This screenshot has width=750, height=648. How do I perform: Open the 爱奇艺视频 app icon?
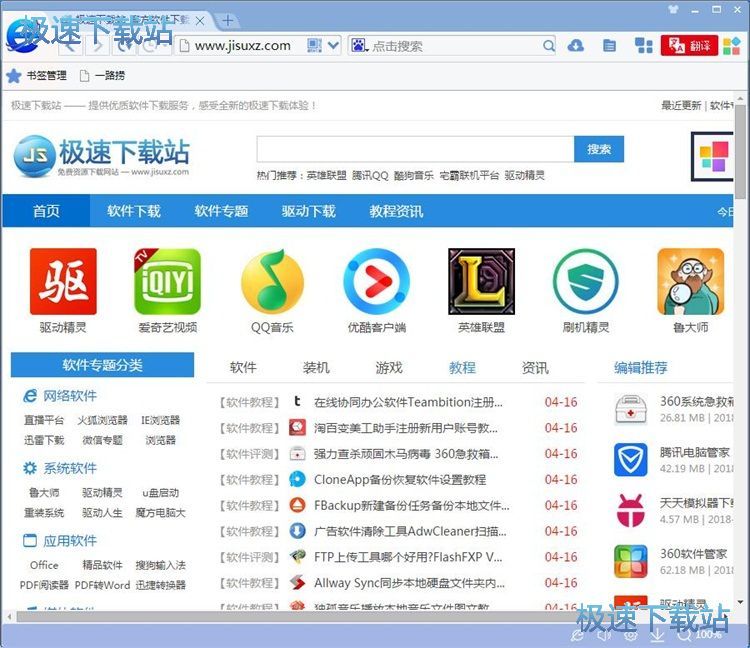tap(167, 282)
